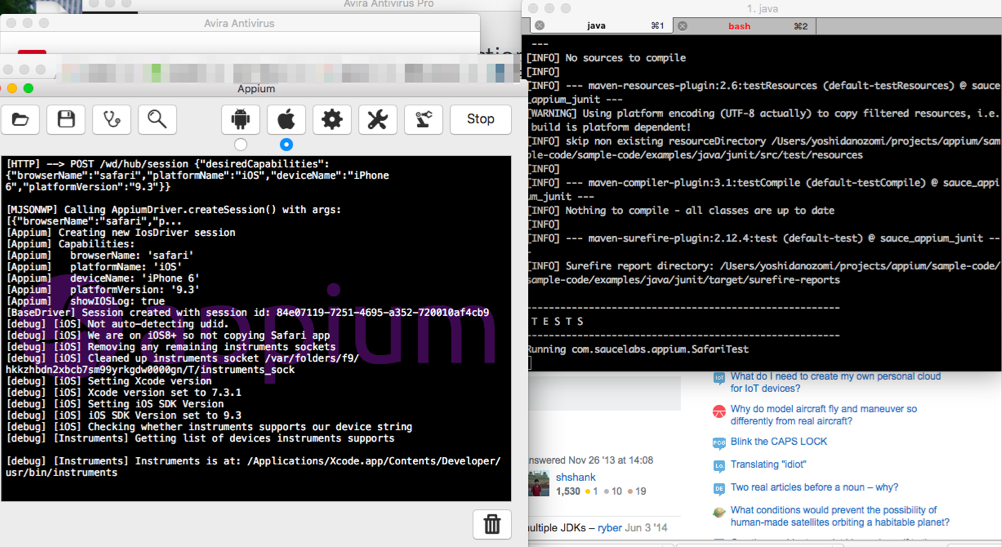Open 'Two real articles before a noun' link
Image resolution: width=1002 pixels, height=547 pixels.
tap(814, 487)
